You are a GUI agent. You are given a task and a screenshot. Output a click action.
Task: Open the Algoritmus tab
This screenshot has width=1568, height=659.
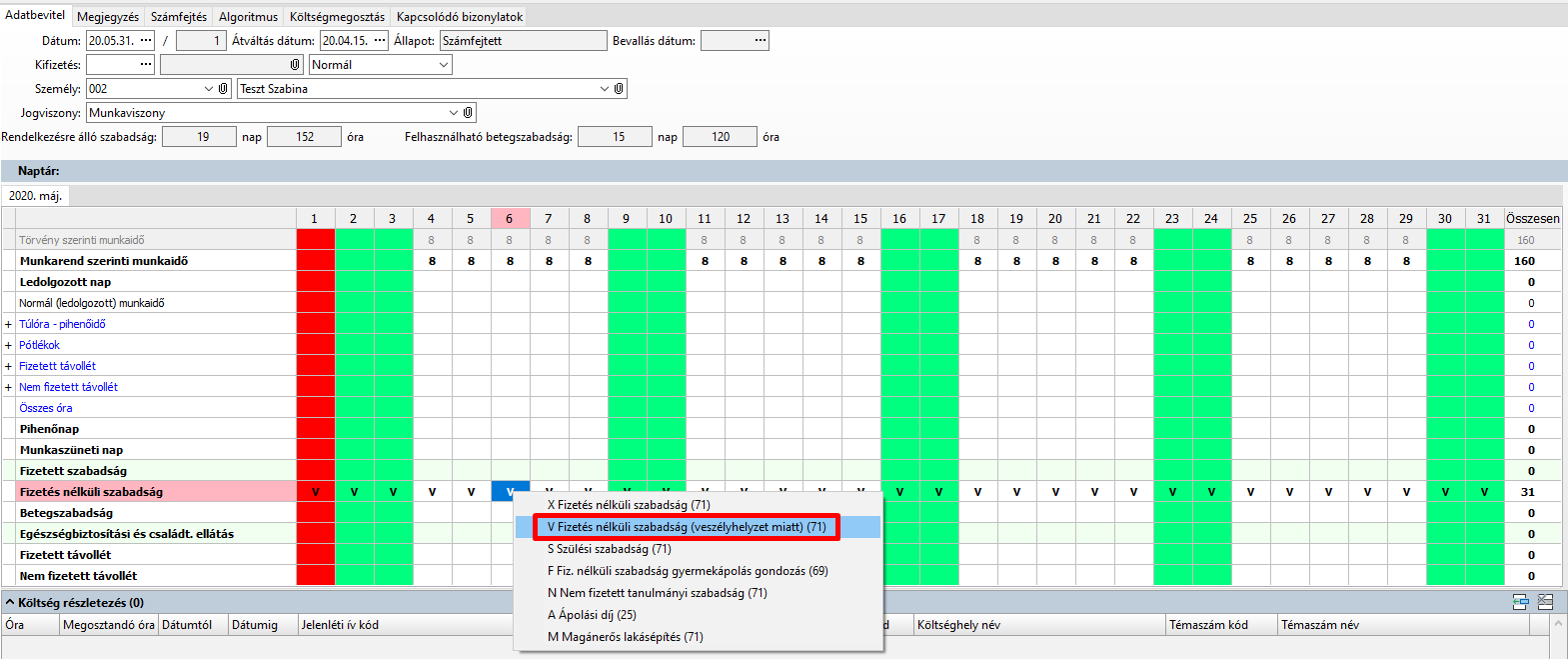point(248,17)
